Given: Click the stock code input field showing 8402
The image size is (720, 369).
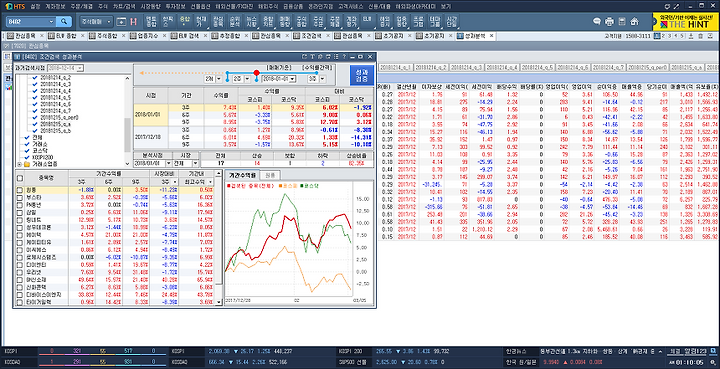Looking at the screenshot, I should [30, 22].
